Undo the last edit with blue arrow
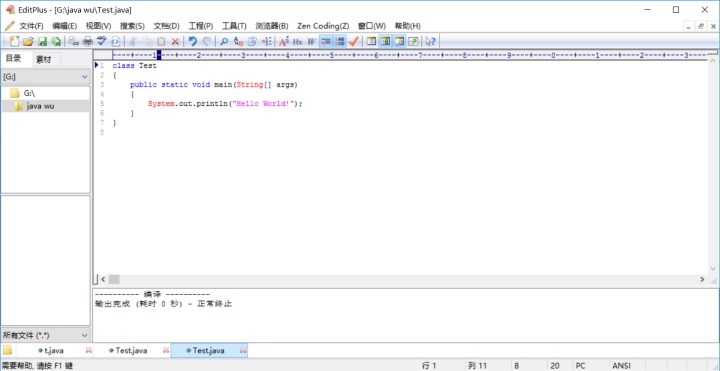The height and width of the screenshot is (371, 720). tap(192, 41)
